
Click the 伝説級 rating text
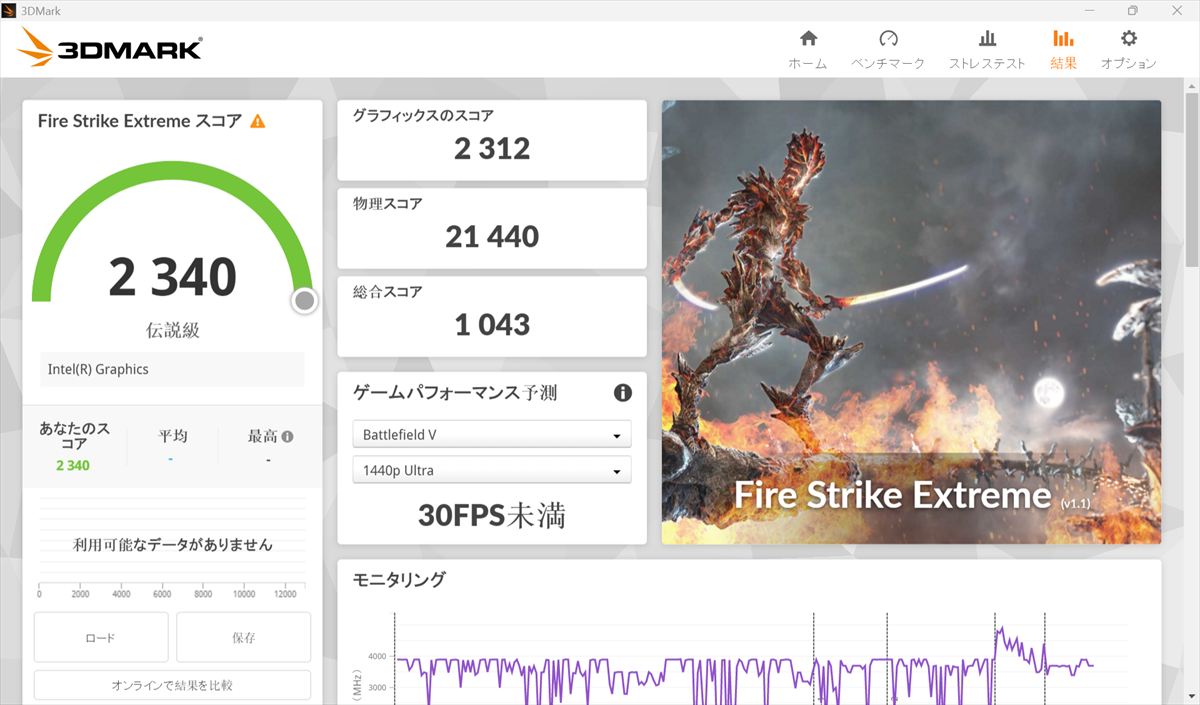point(173,330)
